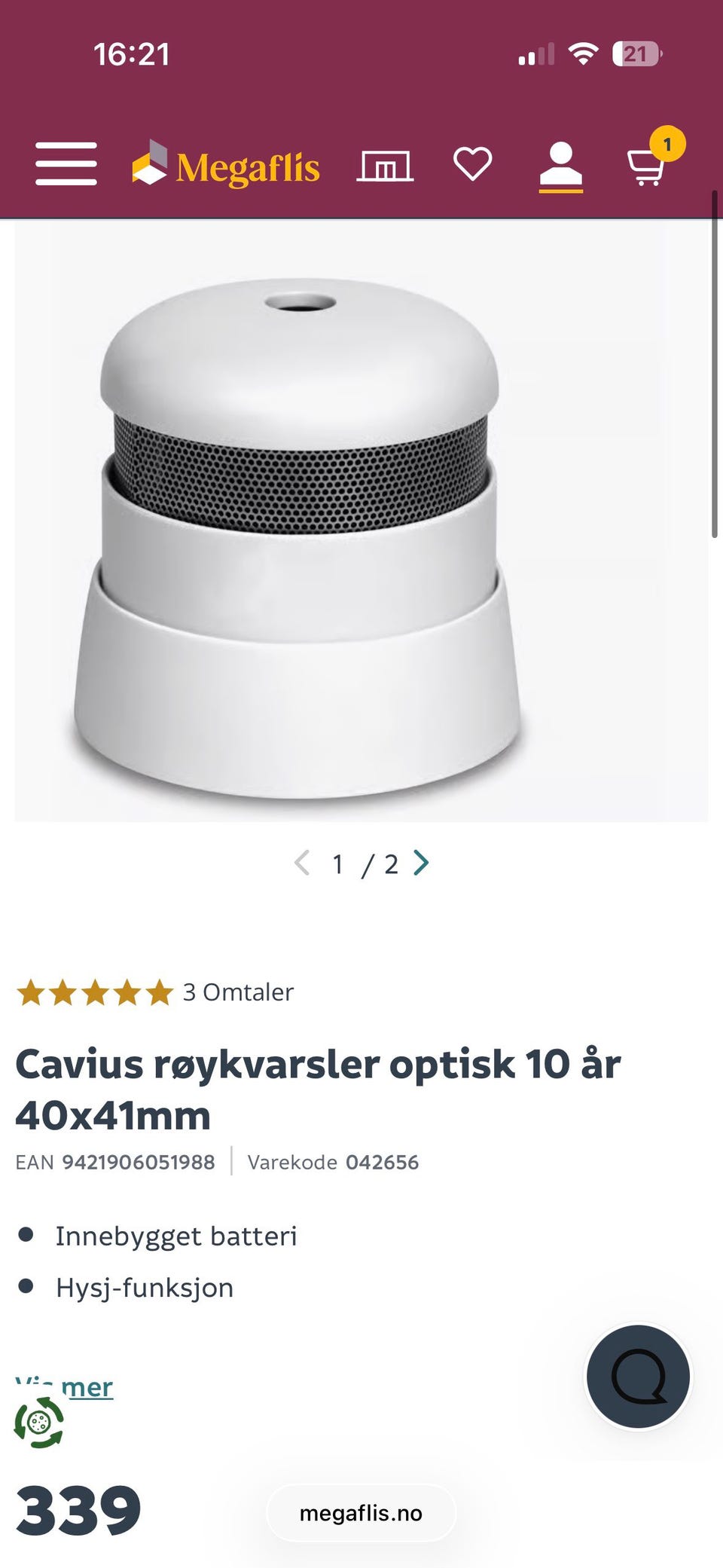Tap the 339 price label
The image size is (723, 1568).
(x=78, y=1511)
